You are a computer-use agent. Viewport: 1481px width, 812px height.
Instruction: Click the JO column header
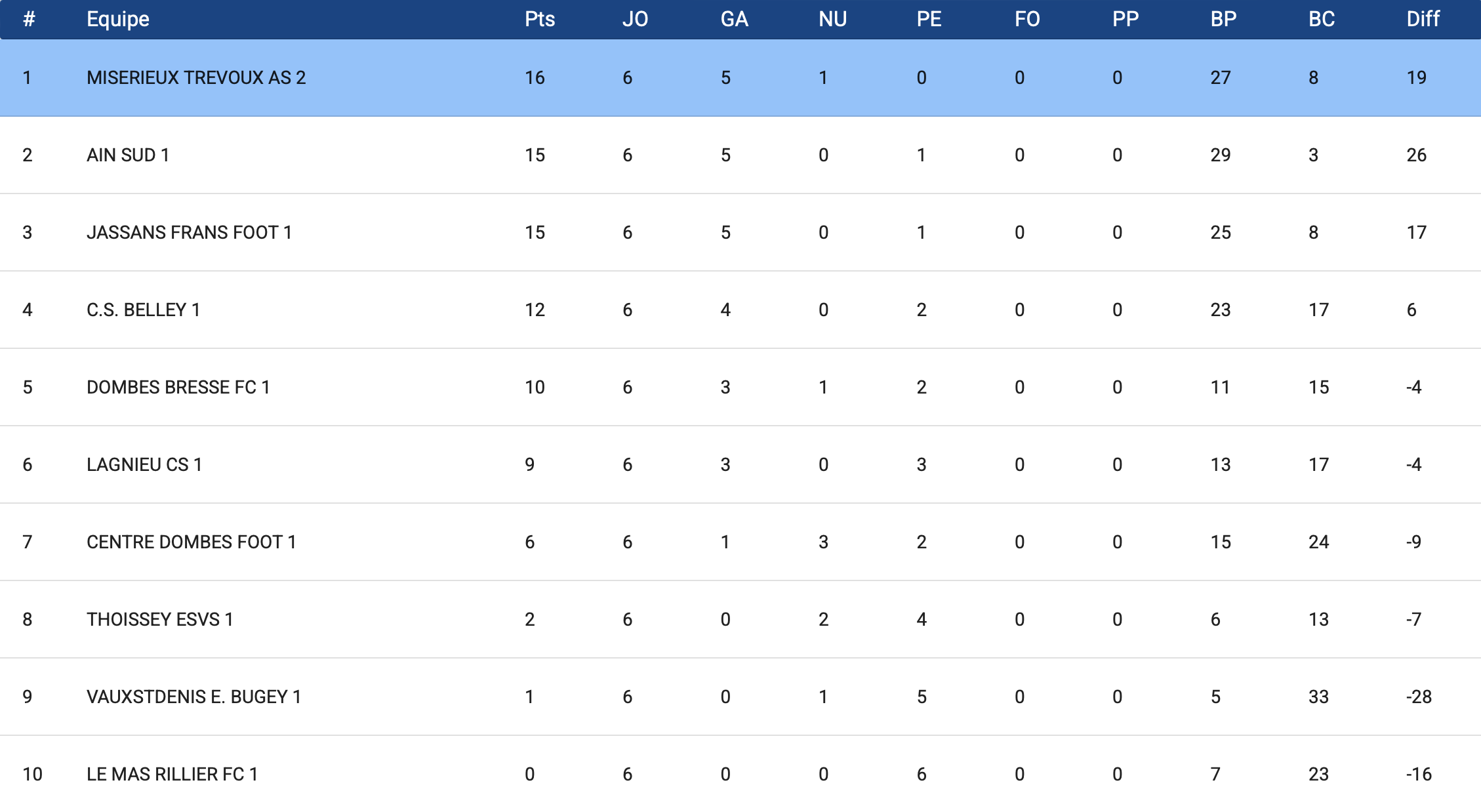(634, 19)
